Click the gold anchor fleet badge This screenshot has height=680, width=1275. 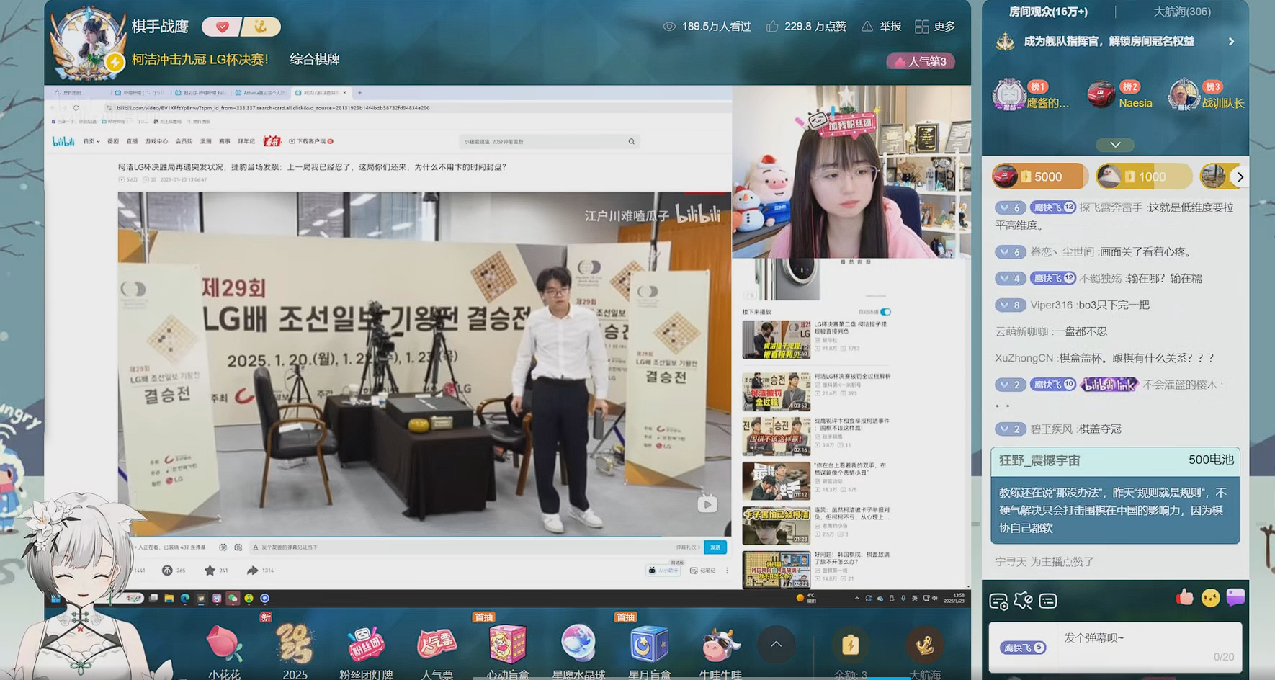[261, 27]
